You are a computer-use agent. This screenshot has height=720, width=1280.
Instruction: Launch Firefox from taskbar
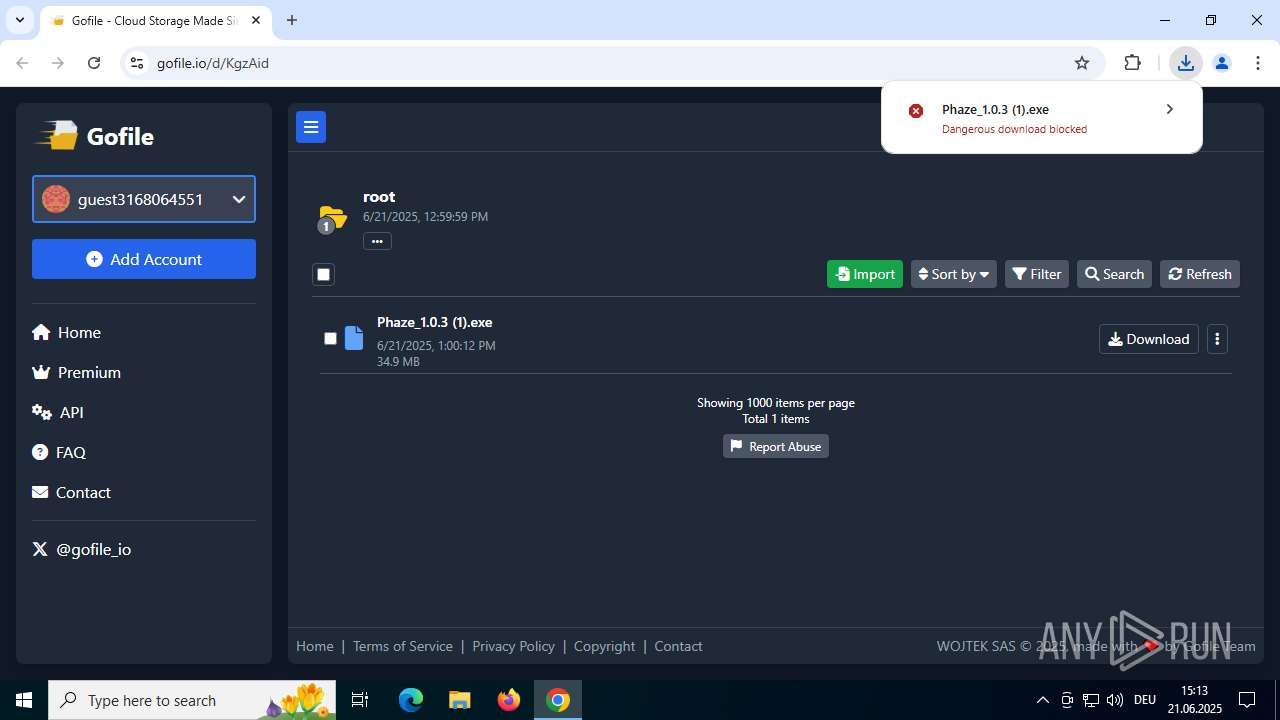pyautogui.click(x=509, y=700)
